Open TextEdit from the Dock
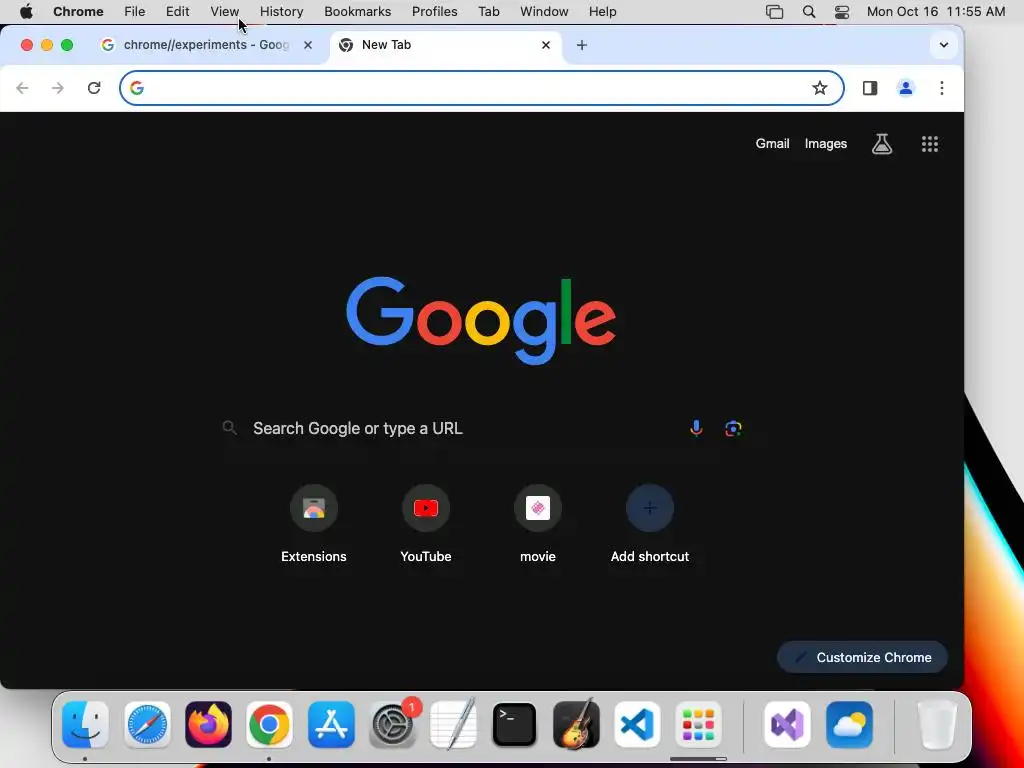This screenshot has width=1024, height=768. tap(453, 725)
